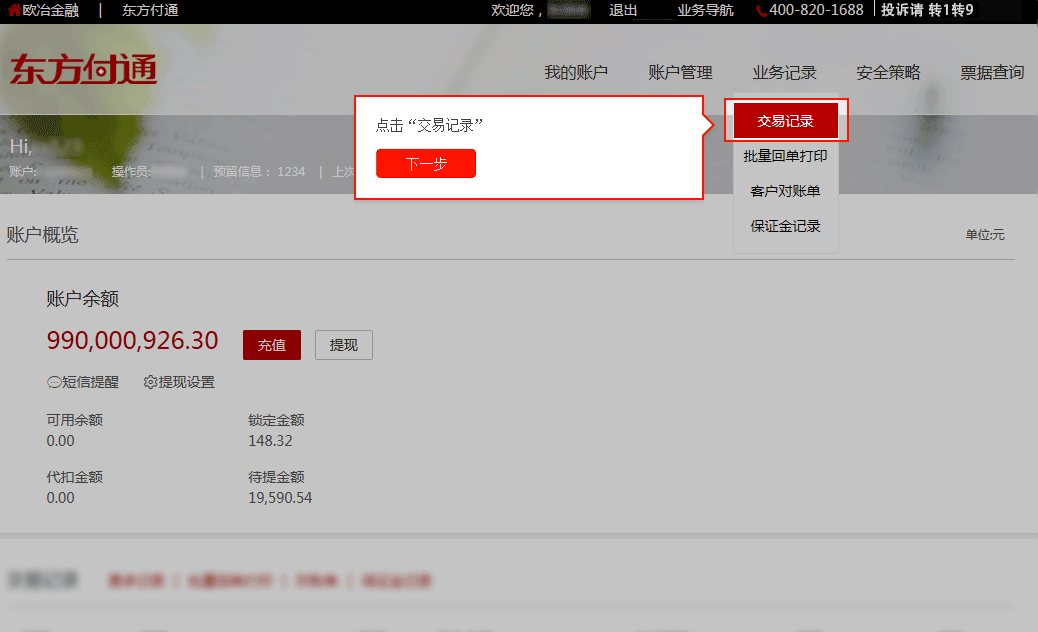Click 退出 to log out
The width and height of the screenshot is (1038, 632).
pyautogui.click(x=623, y=10)
